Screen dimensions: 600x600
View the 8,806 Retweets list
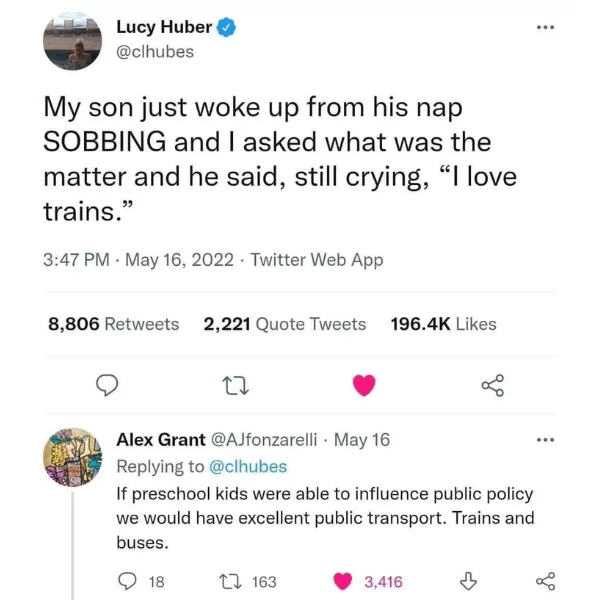pos(114,324)
